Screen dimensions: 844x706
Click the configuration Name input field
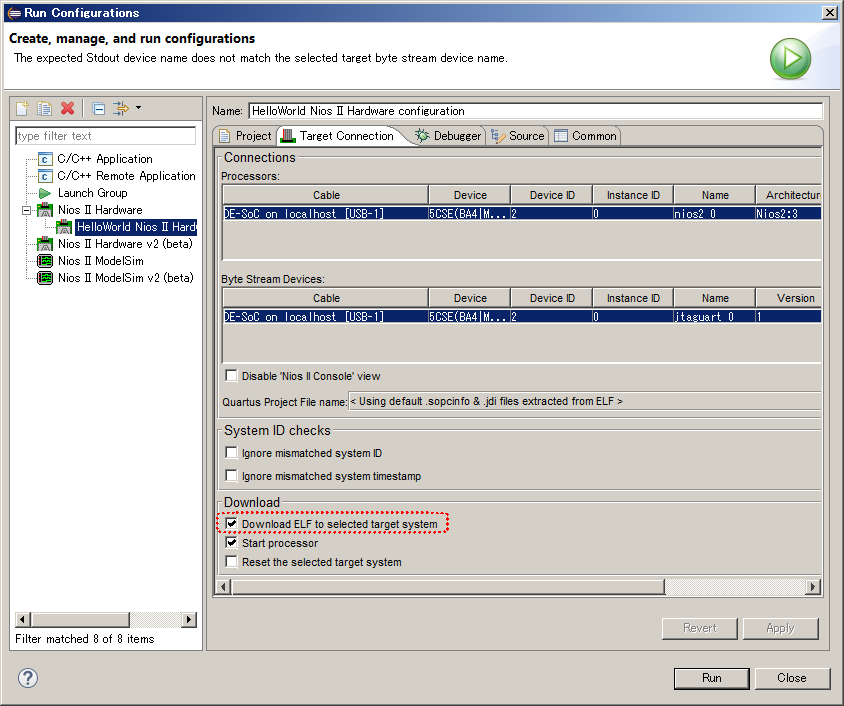coord(536,111)
